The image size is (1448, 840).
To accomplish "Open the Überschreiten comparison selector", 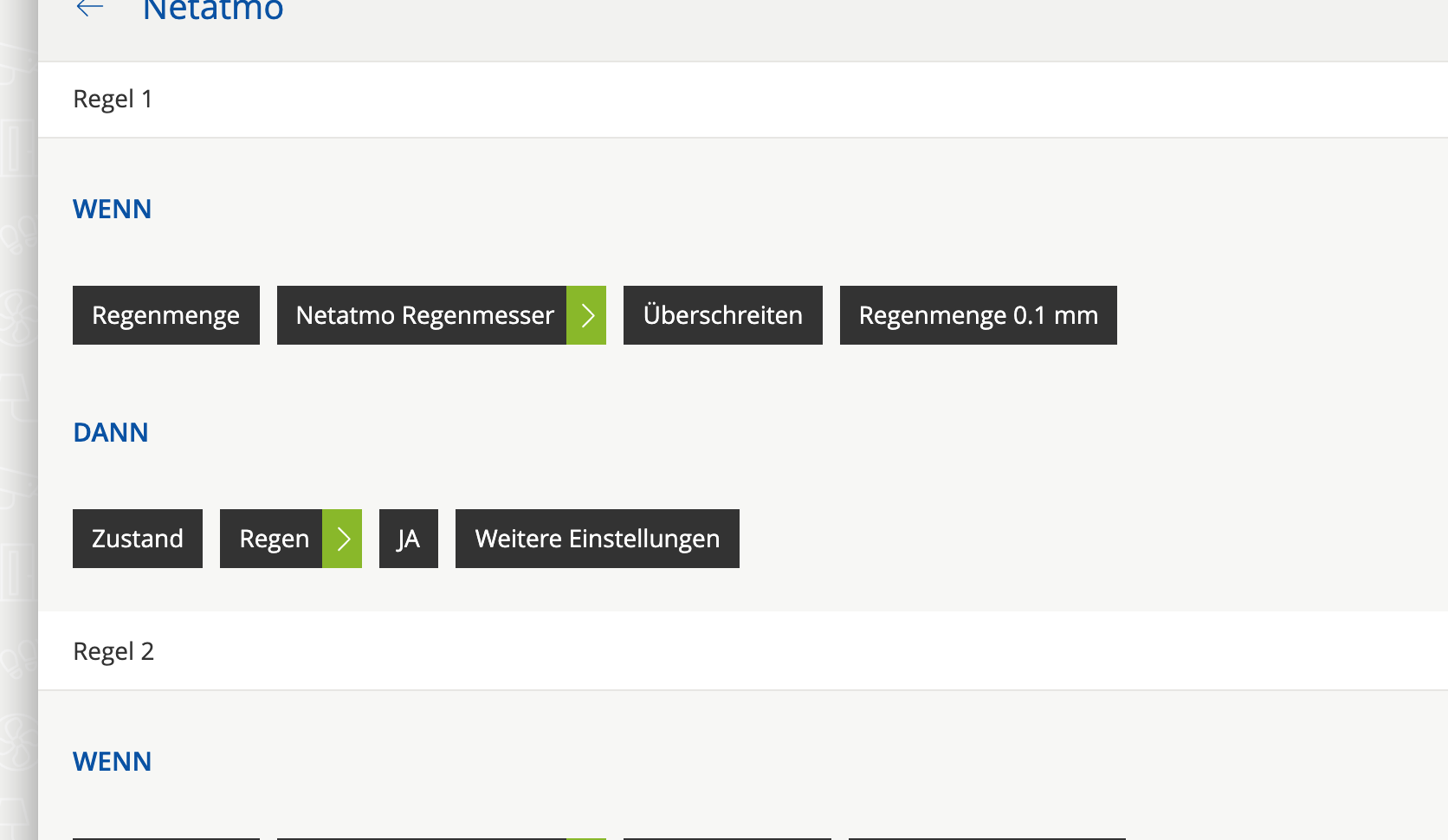I will coord(722,315).
